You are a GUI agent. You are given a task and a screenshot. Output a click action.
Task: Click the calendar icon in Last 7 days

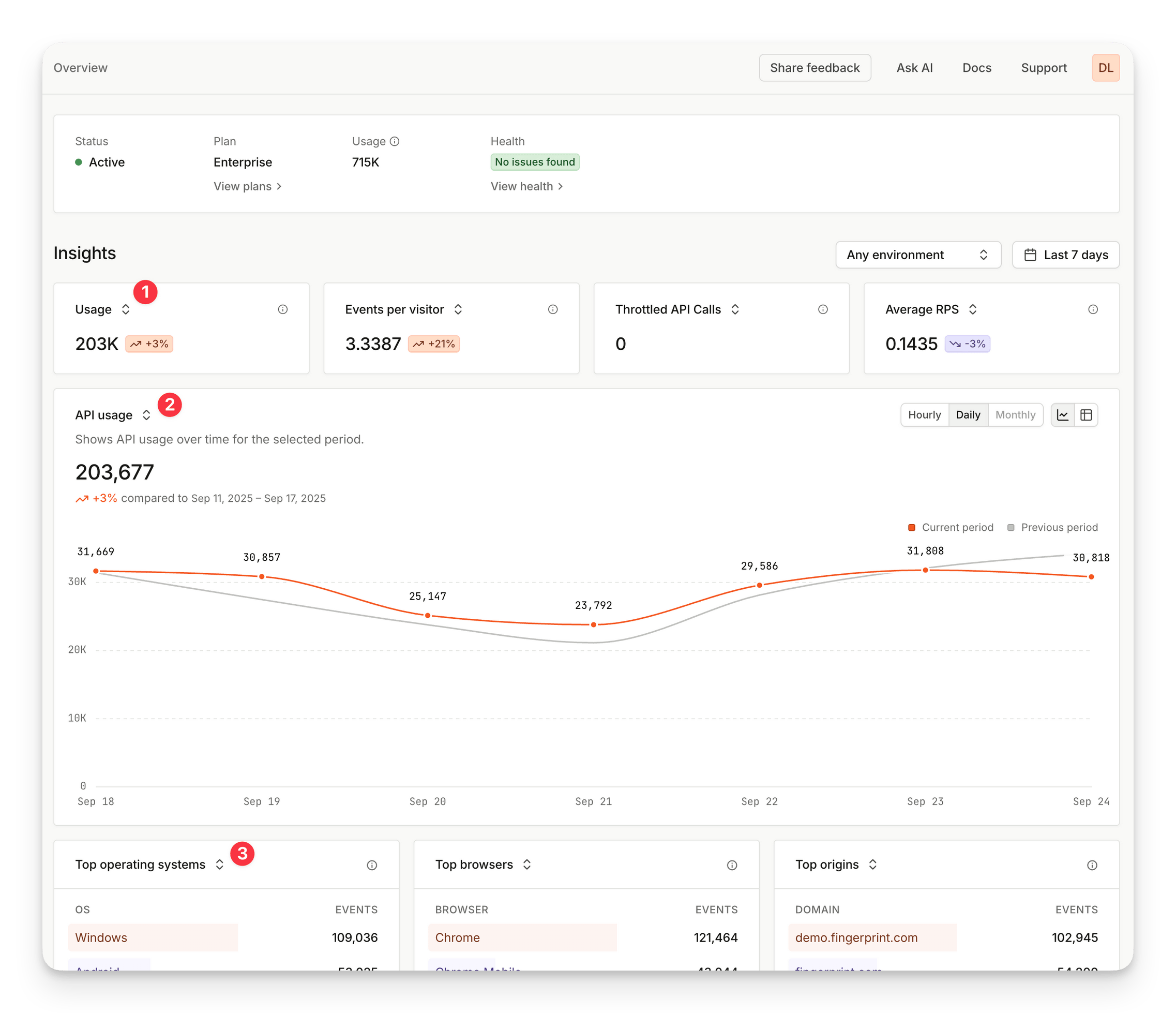click(1030, 255)
